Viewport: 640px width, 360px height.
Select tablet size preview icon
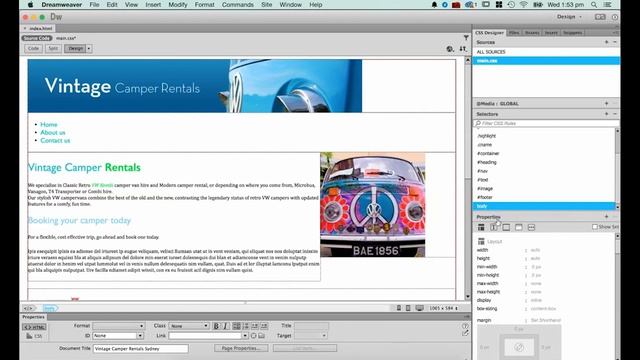click(x=408, y=308)
